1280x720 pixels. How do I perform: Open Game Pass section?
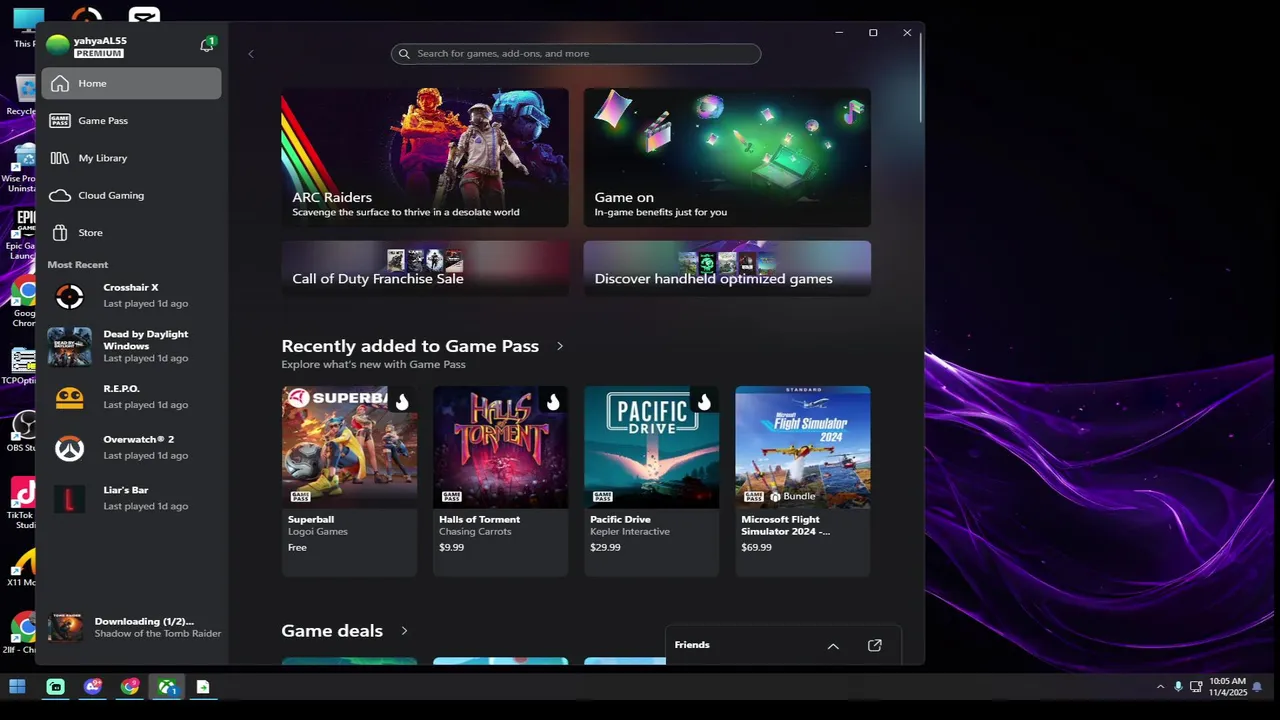[132, 121]
